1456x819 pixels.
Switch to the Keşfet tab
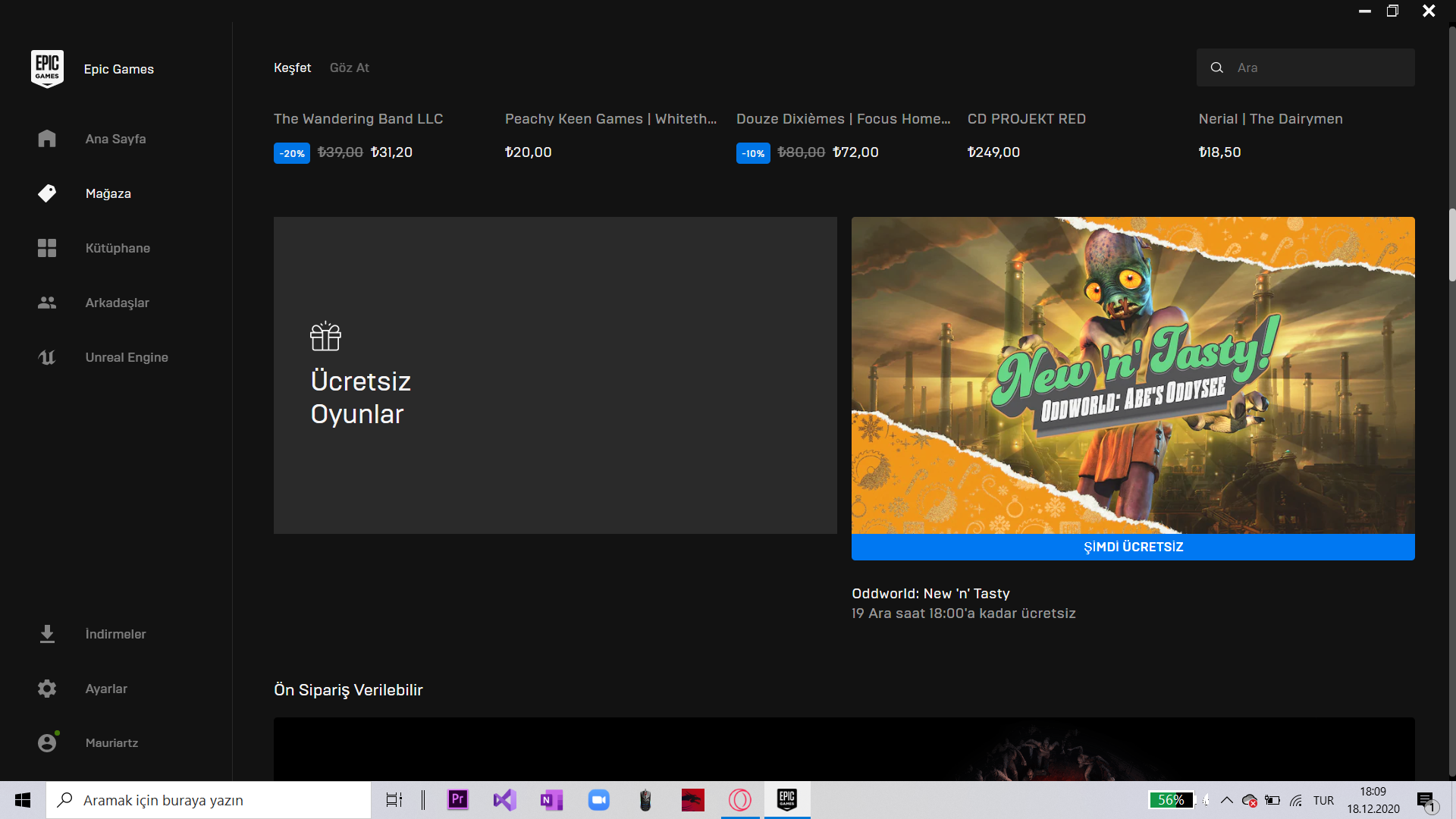tap(292, 67)
